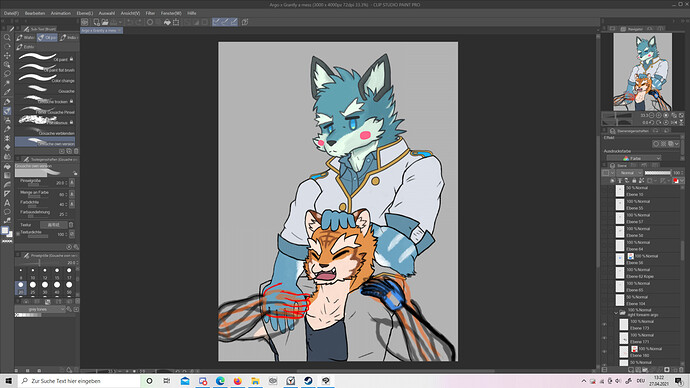Select the Gouache brush
This screenshot has width=690, height=388.
pyautogui.click(x=45, y=90)
